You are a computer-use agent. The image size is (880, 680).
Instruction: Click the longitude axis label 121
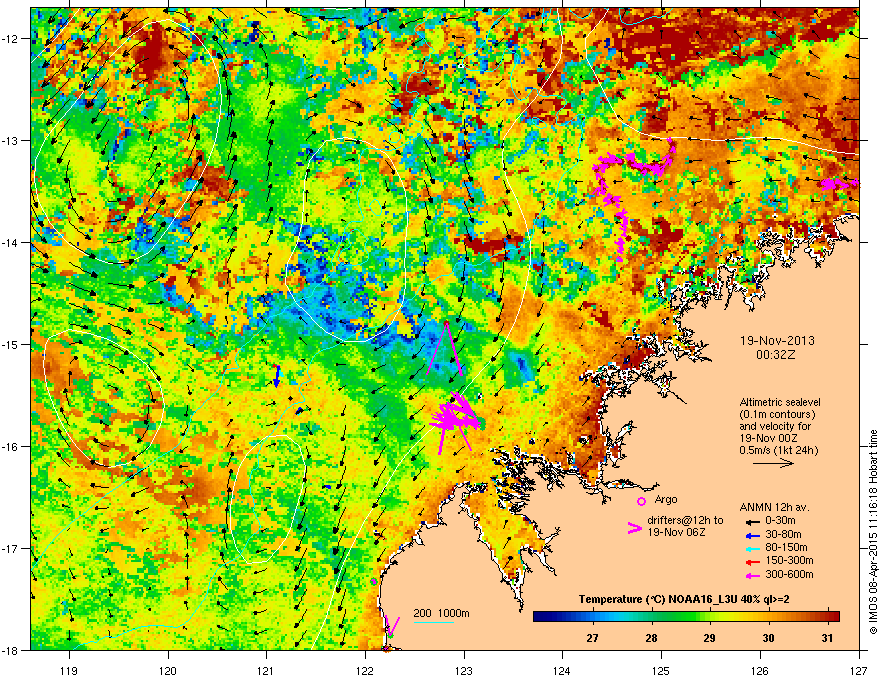pos(267,670)
